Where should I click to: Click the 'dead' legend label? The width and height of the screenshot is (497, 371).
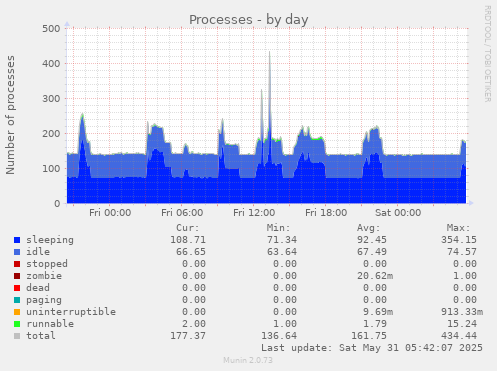click(x=38, y=288)
